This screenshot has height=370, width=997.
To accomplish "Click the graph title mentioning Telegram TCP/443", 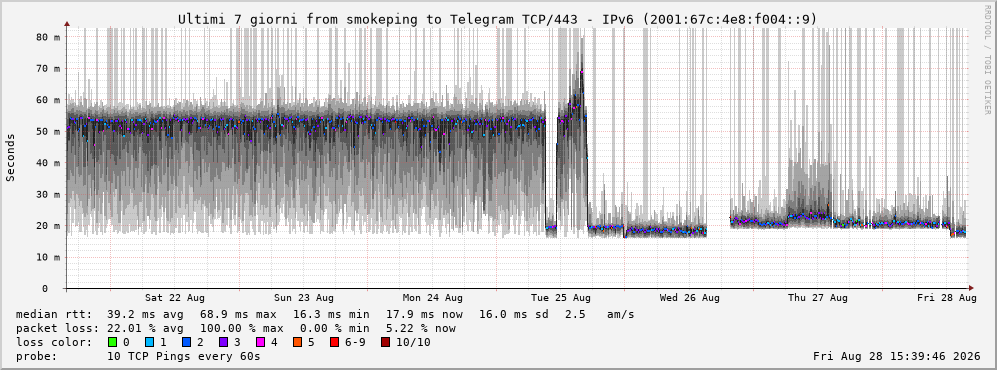I will (x=497, y=20).
